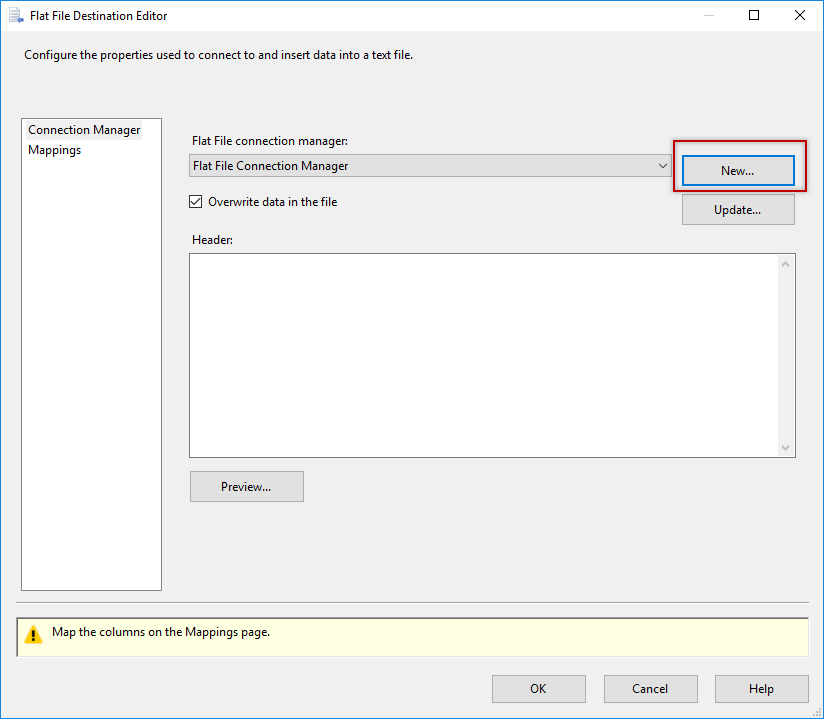Open Help for this editor
This screenshot has width=824, height=719.
[x=761, y=689]
